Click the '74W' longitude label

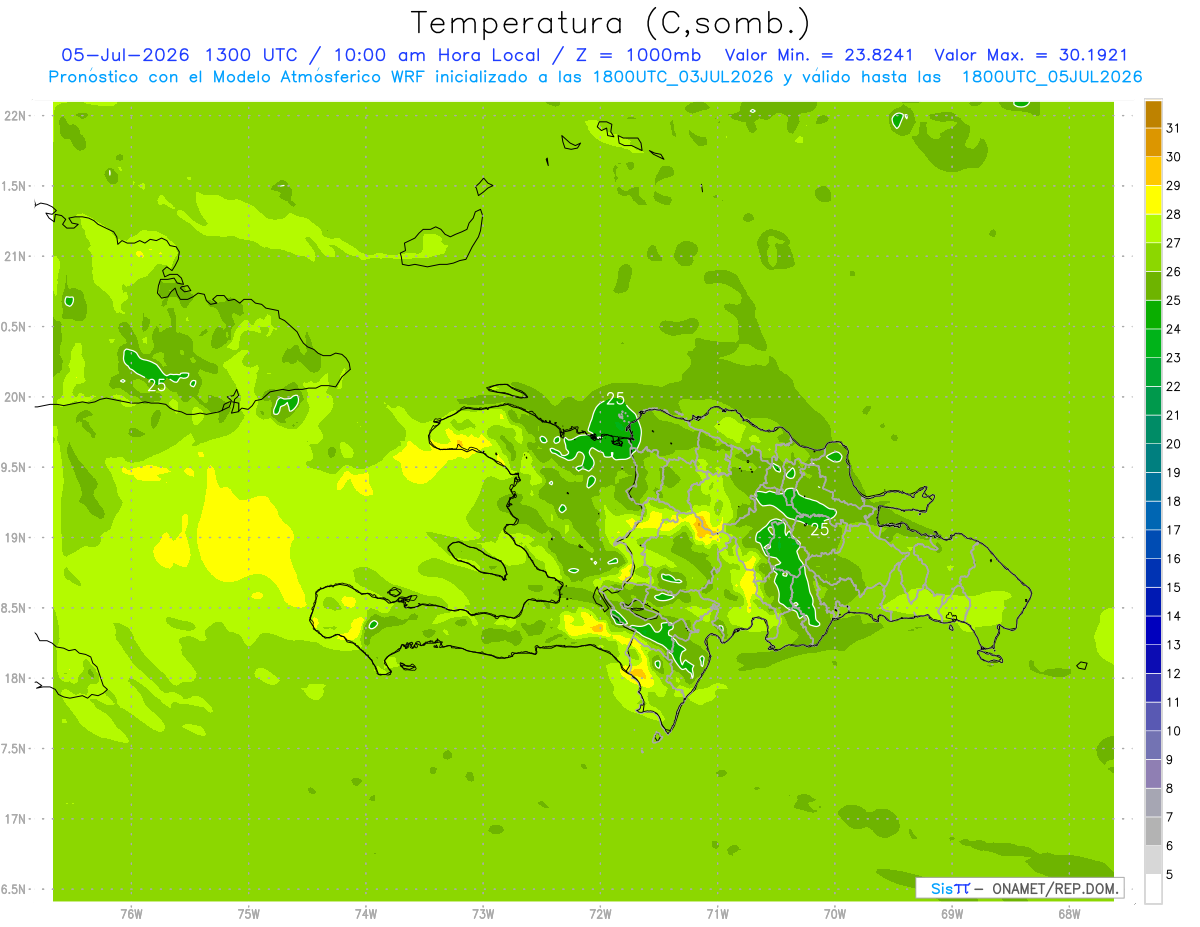coord(366,914)
